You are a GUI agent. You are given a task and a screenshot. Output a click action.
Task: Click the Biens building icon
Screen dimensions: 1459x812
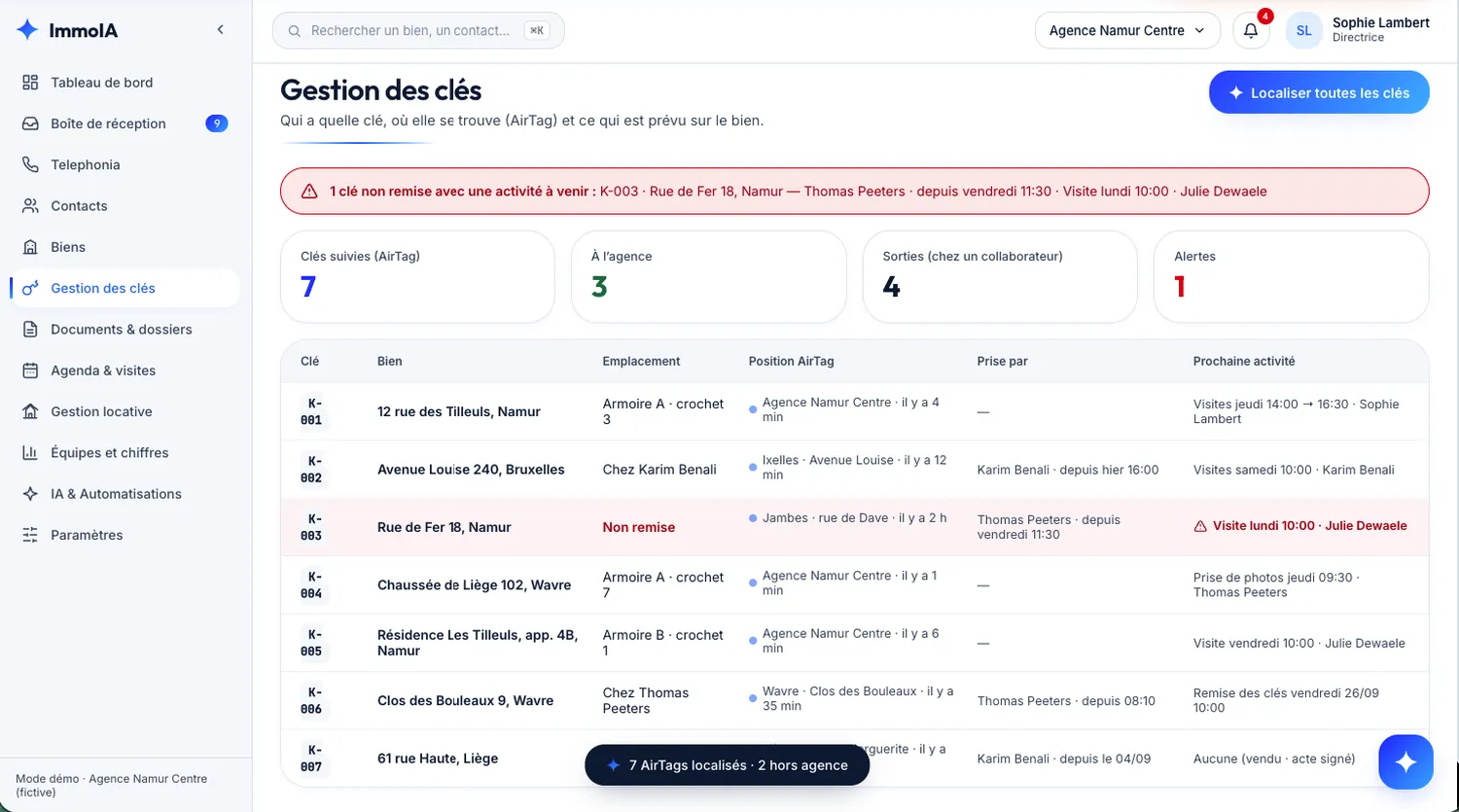tap(31, 247)
